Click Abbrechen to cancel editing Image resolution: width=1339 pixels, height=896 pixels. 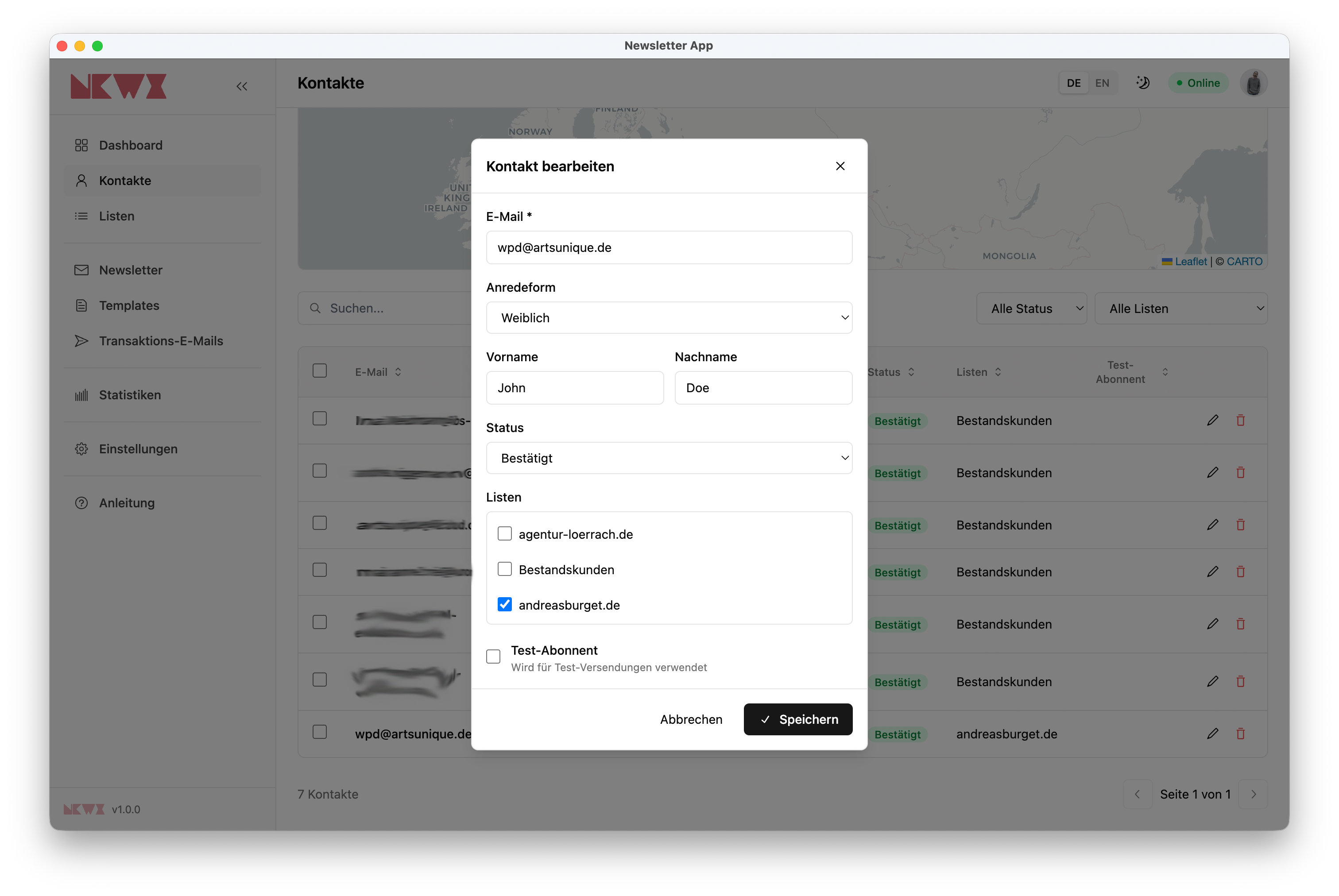click(x=691, y=719)
